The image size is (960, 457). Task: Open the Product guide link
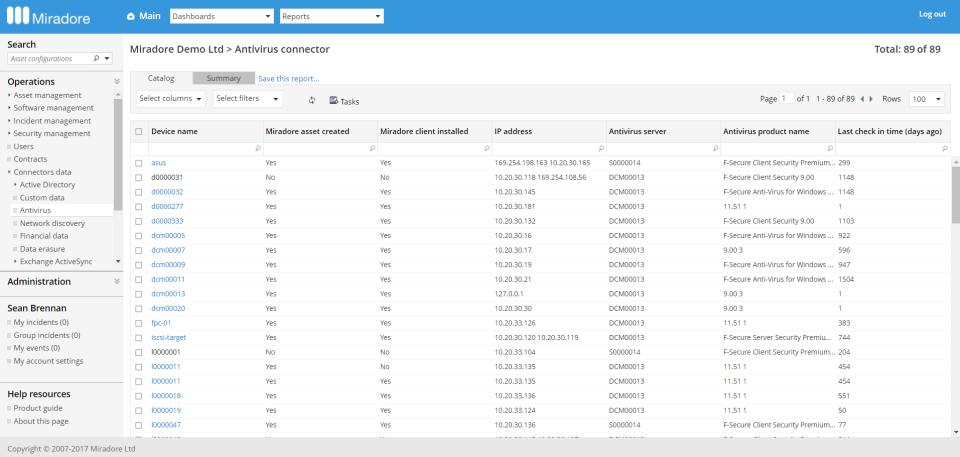[x=38, y=409]
